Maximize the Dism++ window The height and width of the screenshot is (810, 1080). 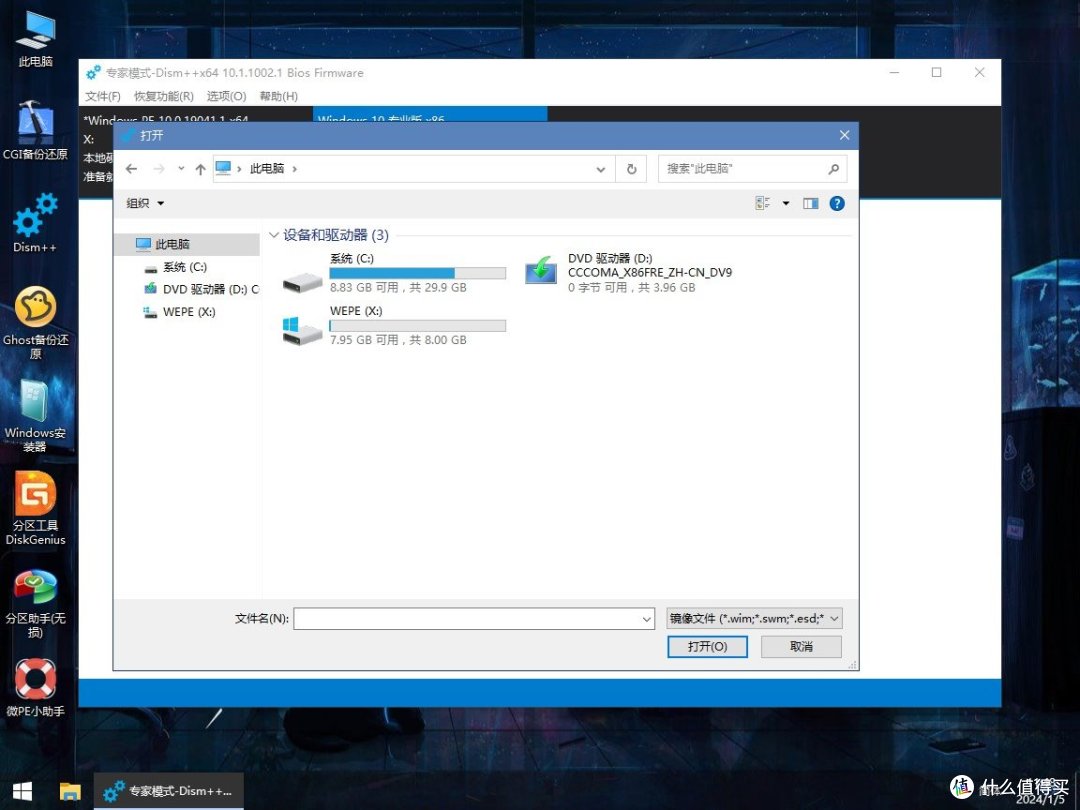(x=936, y=72)
